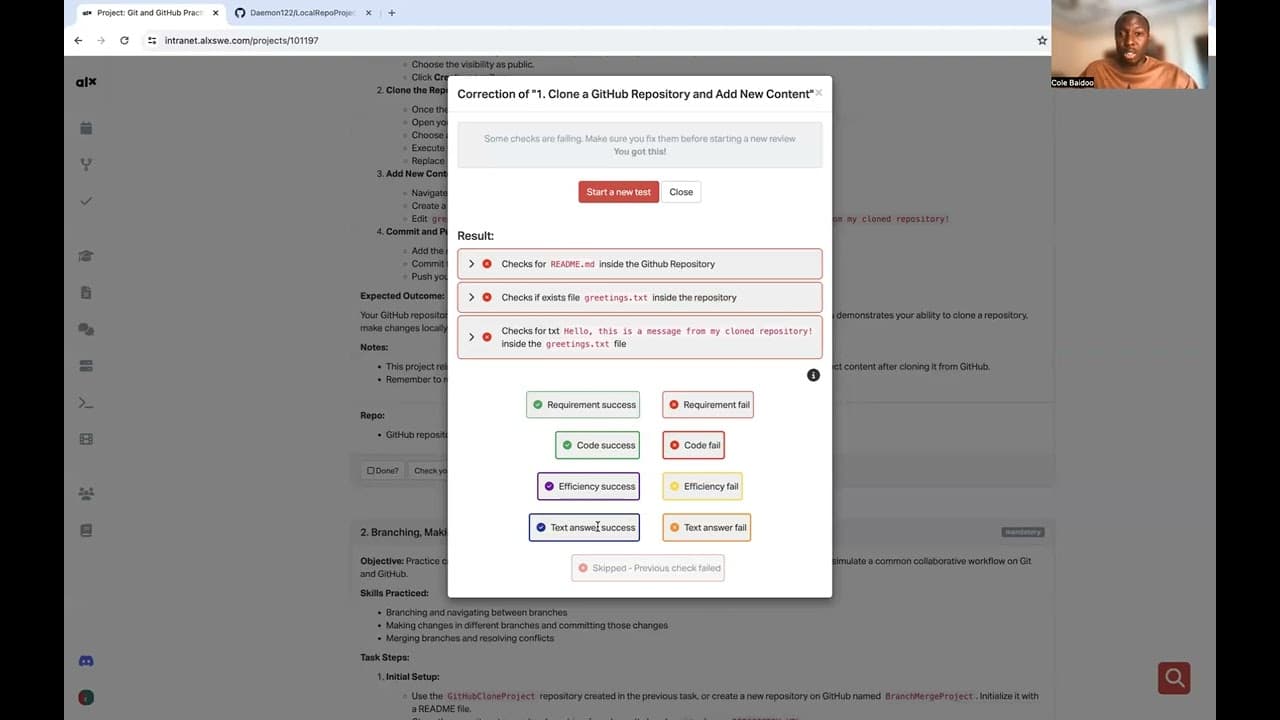Open the user profile avatar in sidebar
The image size is (1280, 720).
tap(86, 698)
